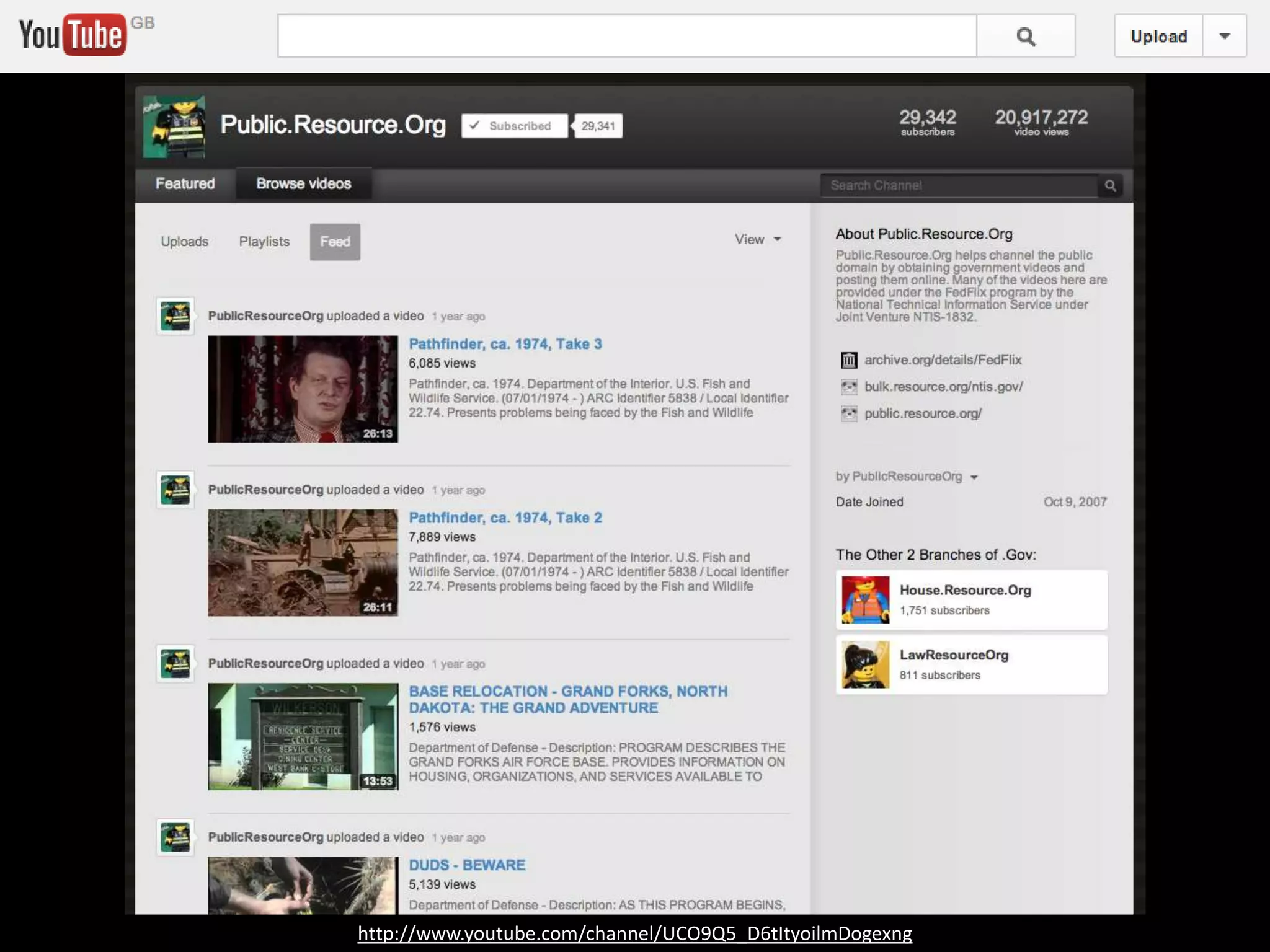
Task: Open the View dropdown
Action: tap(757, 239)
